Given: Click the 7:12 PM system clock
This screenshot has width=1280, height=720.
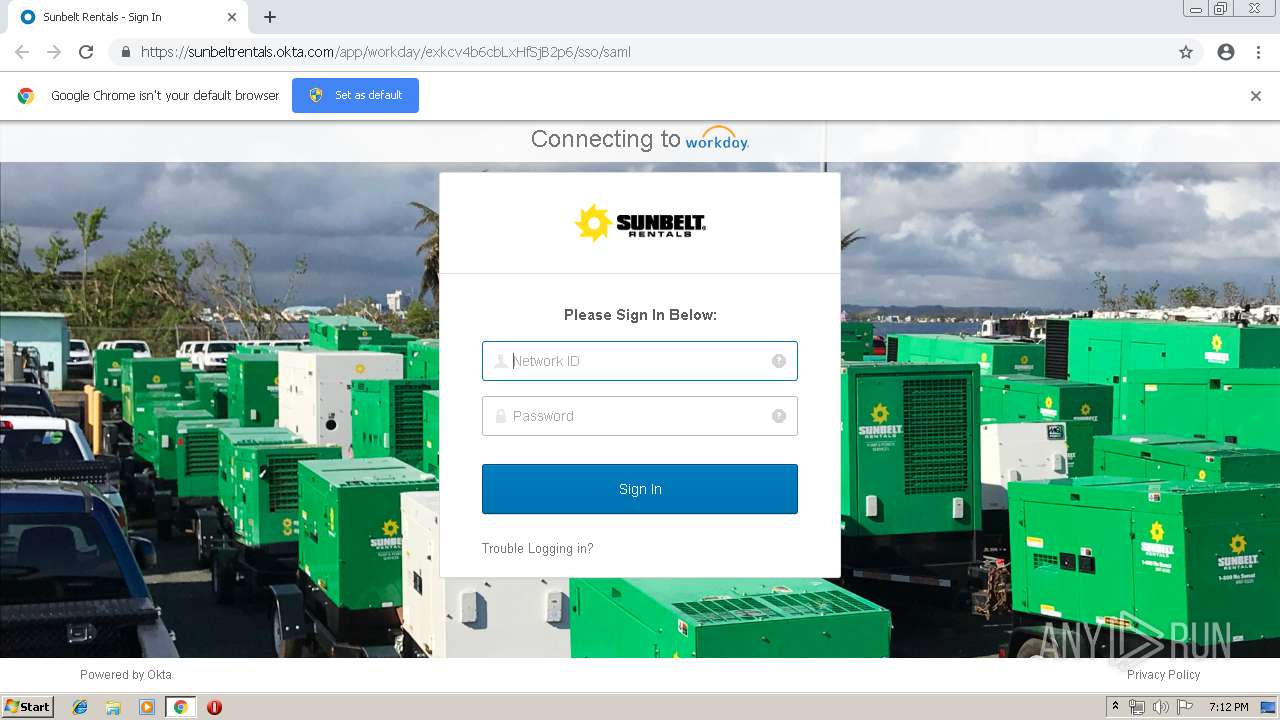Looking at the screenshot, I should click(1228, 707).
